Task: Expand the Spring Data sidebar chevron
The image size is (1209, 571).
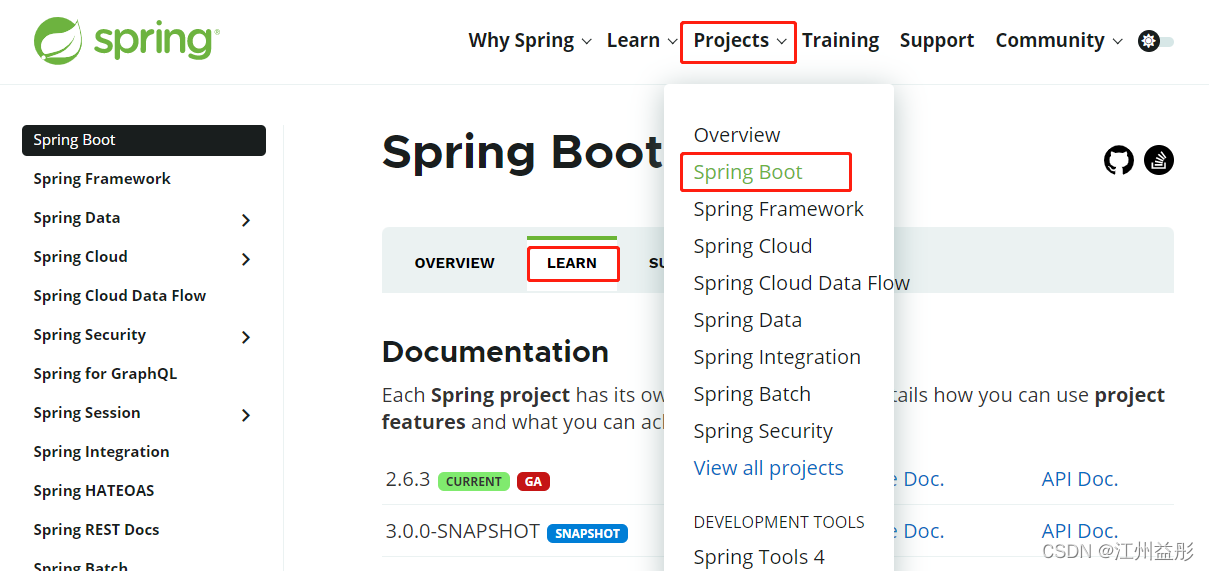Action: (x=246, y=220)
